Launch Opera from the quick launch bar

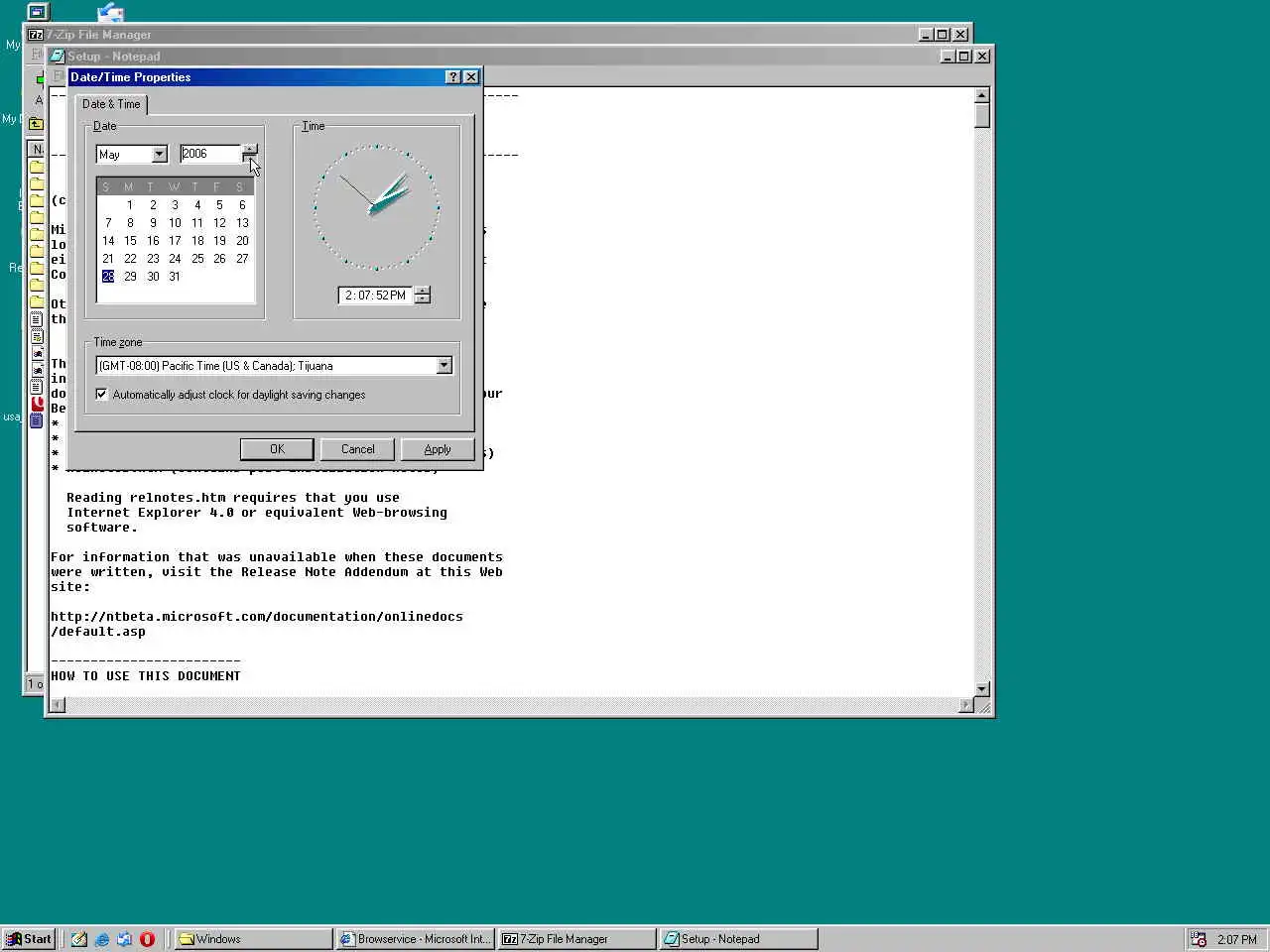147,939
